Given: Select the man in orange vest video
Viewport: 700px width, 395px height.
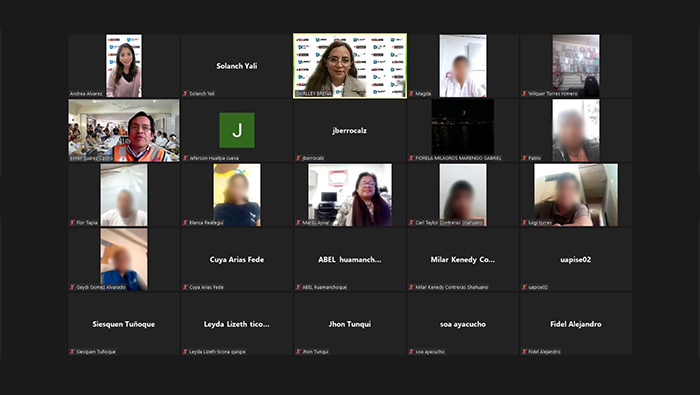Looking at the screenshot, I should click(124, 130).
